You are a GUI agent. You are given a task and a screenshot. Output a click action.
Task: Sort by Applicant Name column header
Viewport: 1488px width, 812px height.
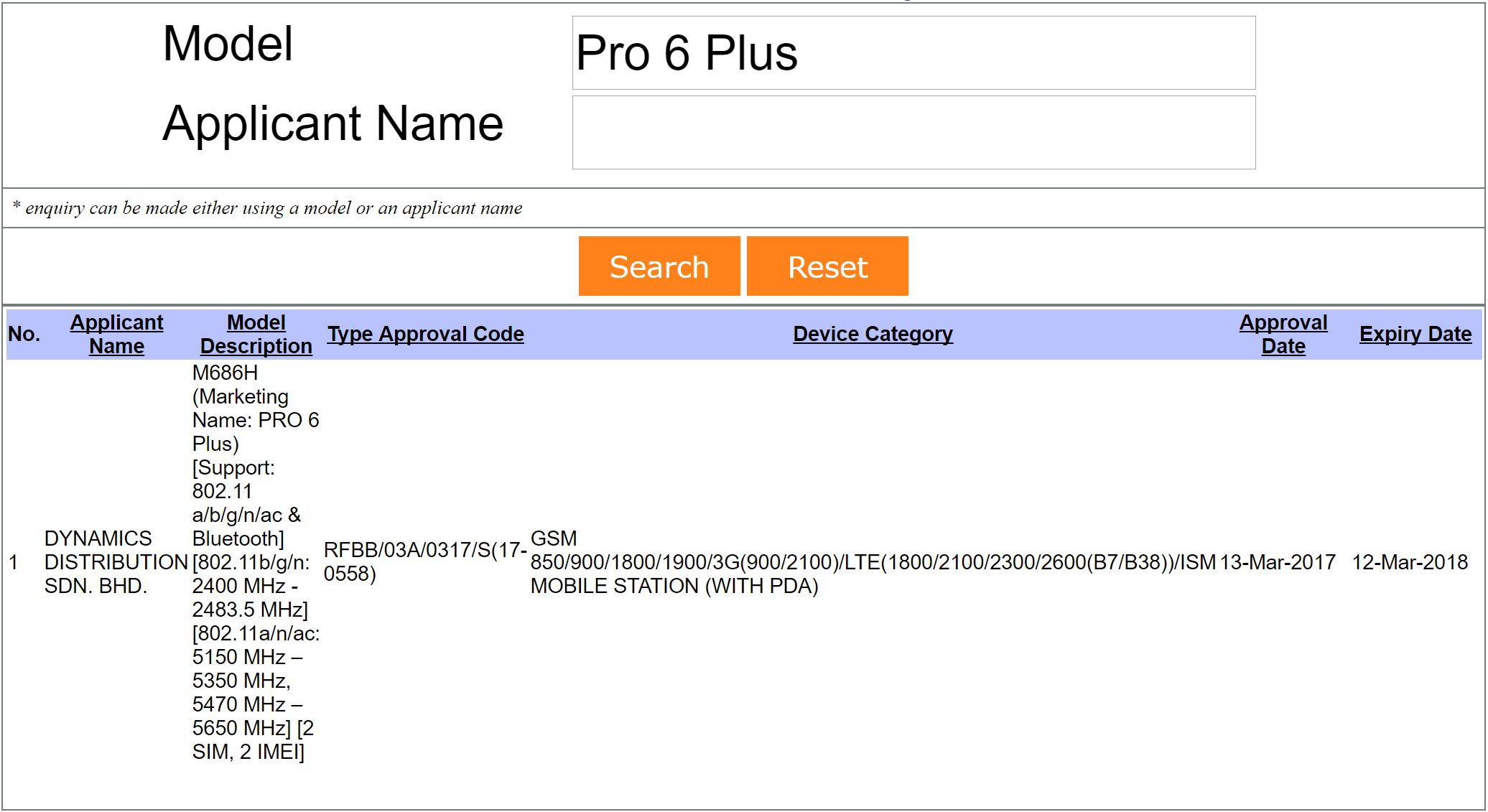pyautogui.click(x=116, y=334)
